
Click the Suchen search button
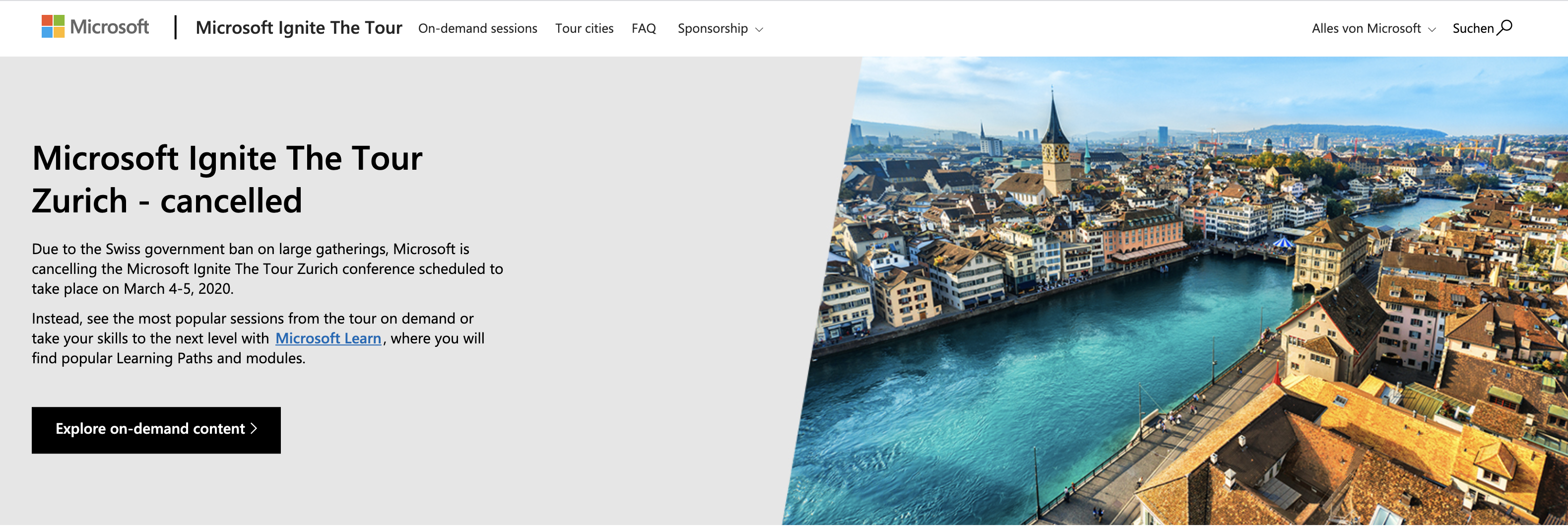coord(1482,28)
